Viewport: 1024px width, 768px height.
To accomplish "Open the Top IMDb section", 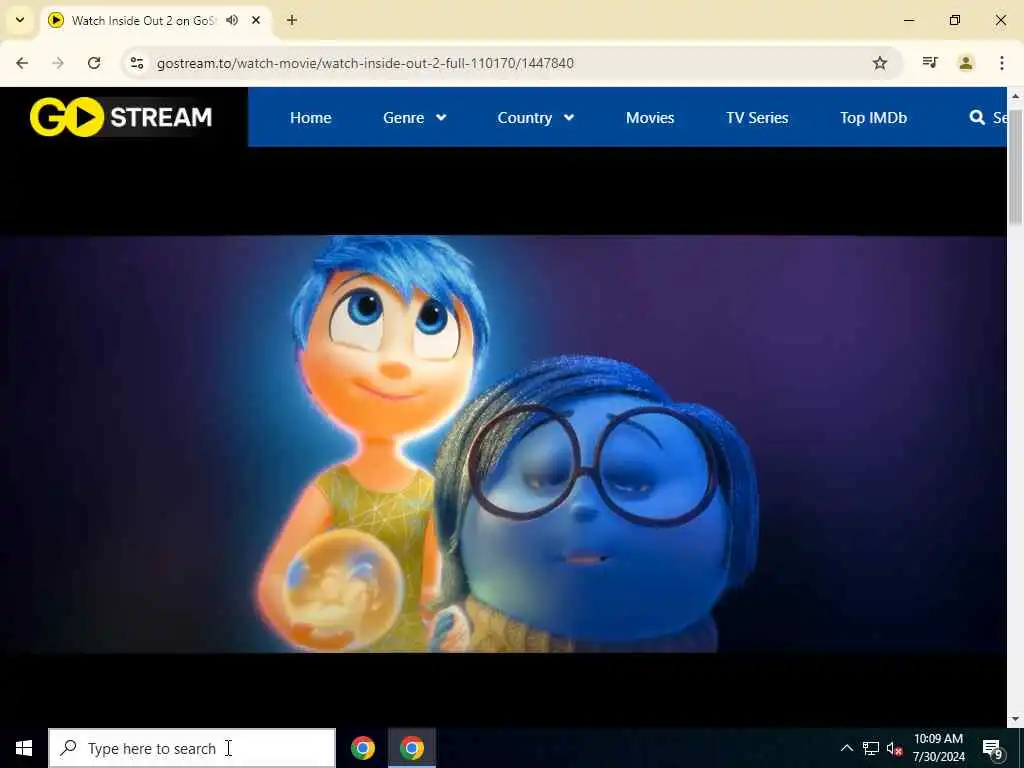I will point(873,118).
